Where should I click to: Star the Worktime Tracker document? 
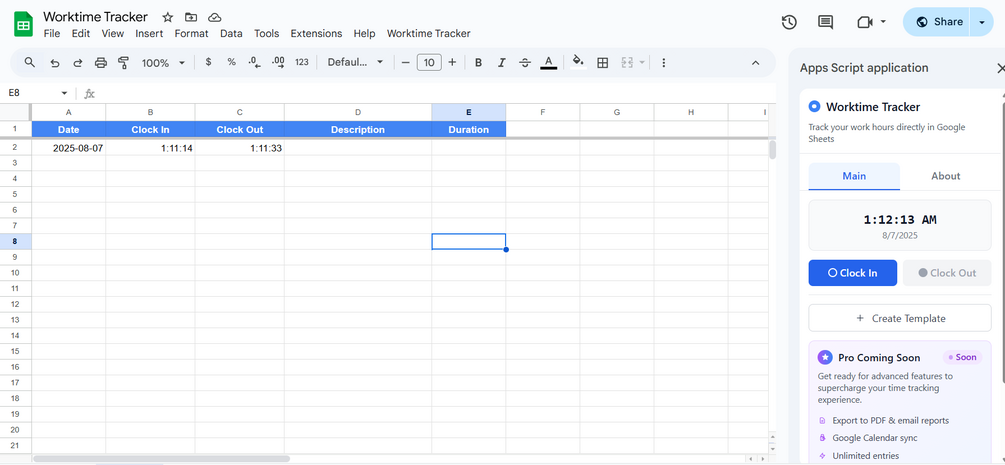167,17
